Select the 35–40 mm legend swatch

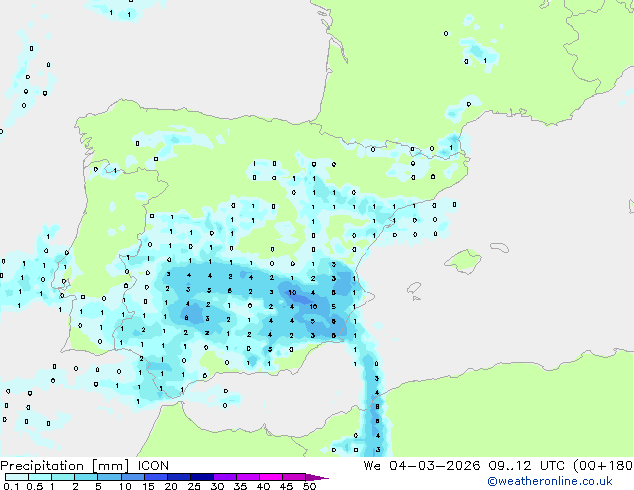tap(247, 477)
